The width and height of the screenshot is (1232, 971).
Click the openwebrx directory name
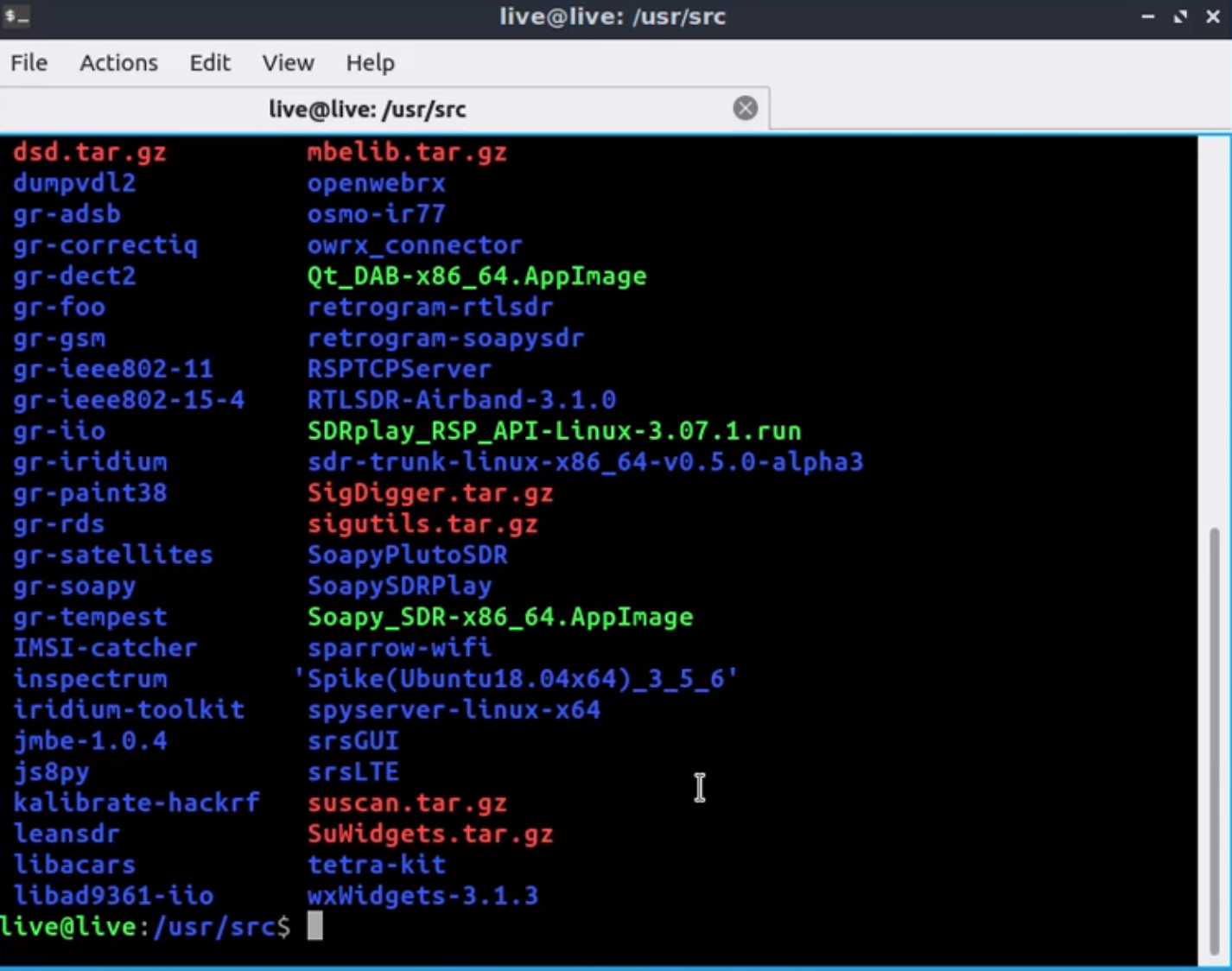pyautogui.click(x=376, y=183)
